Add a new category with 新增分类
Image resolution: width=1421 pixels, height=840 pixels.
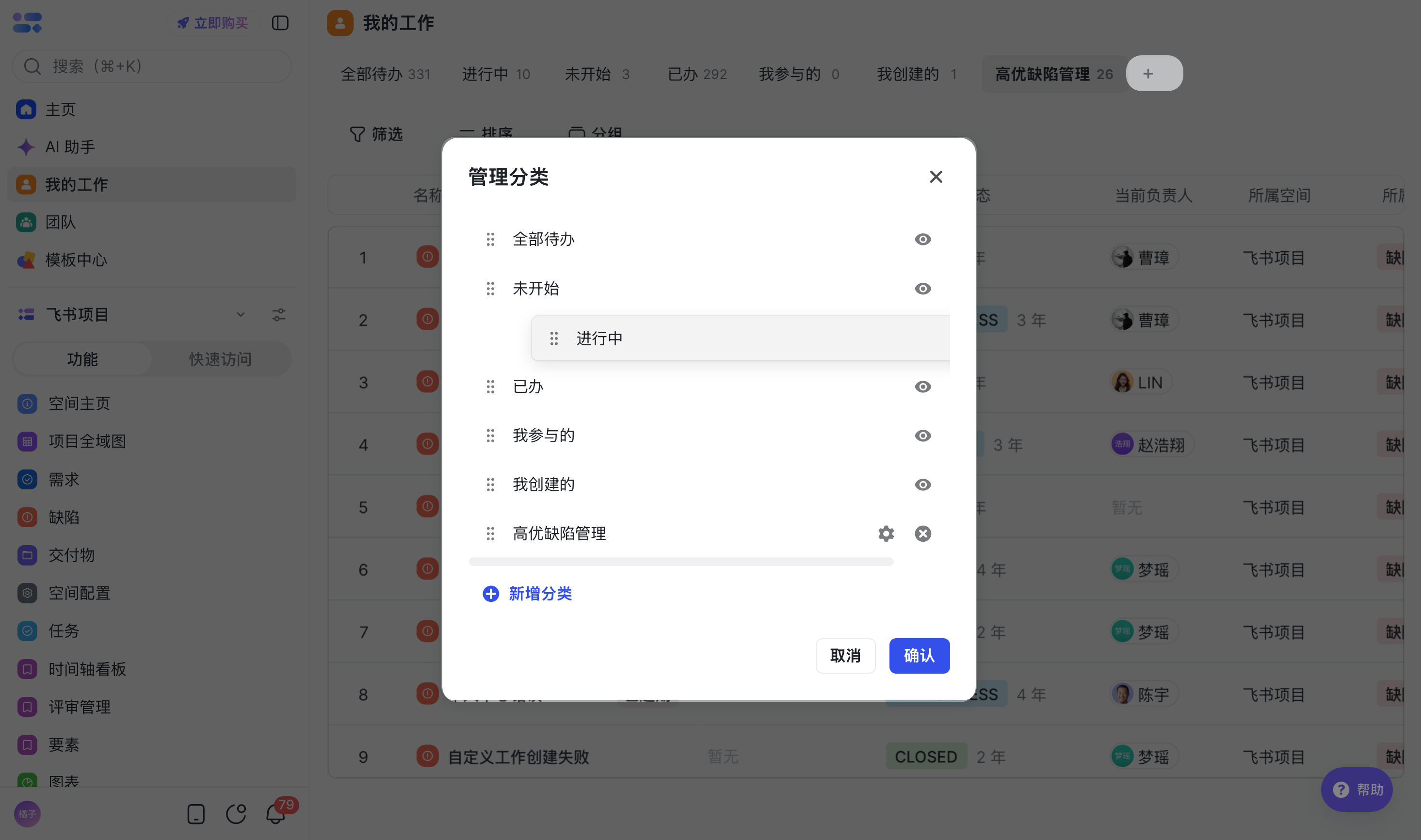click(x=527, y=593)
